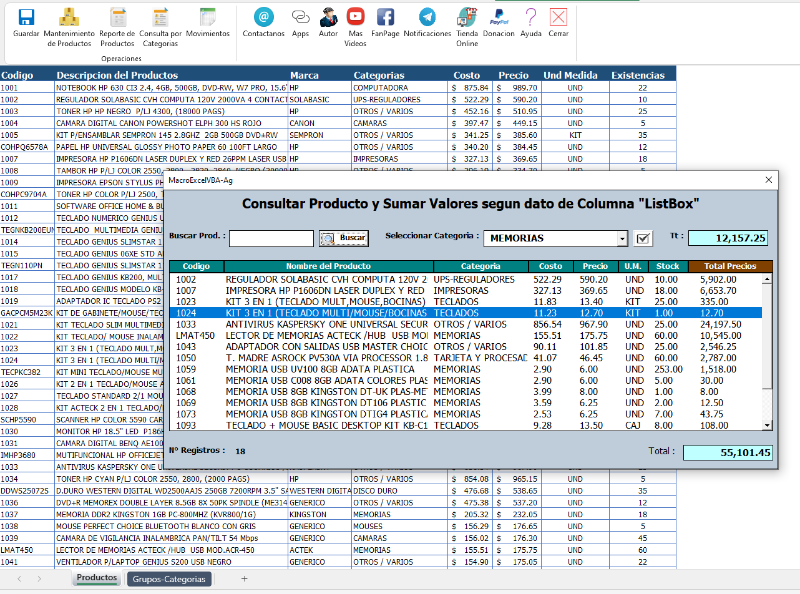
Task: Click the Notificaciones Telegram icon
Action: (x=427, y=17)
